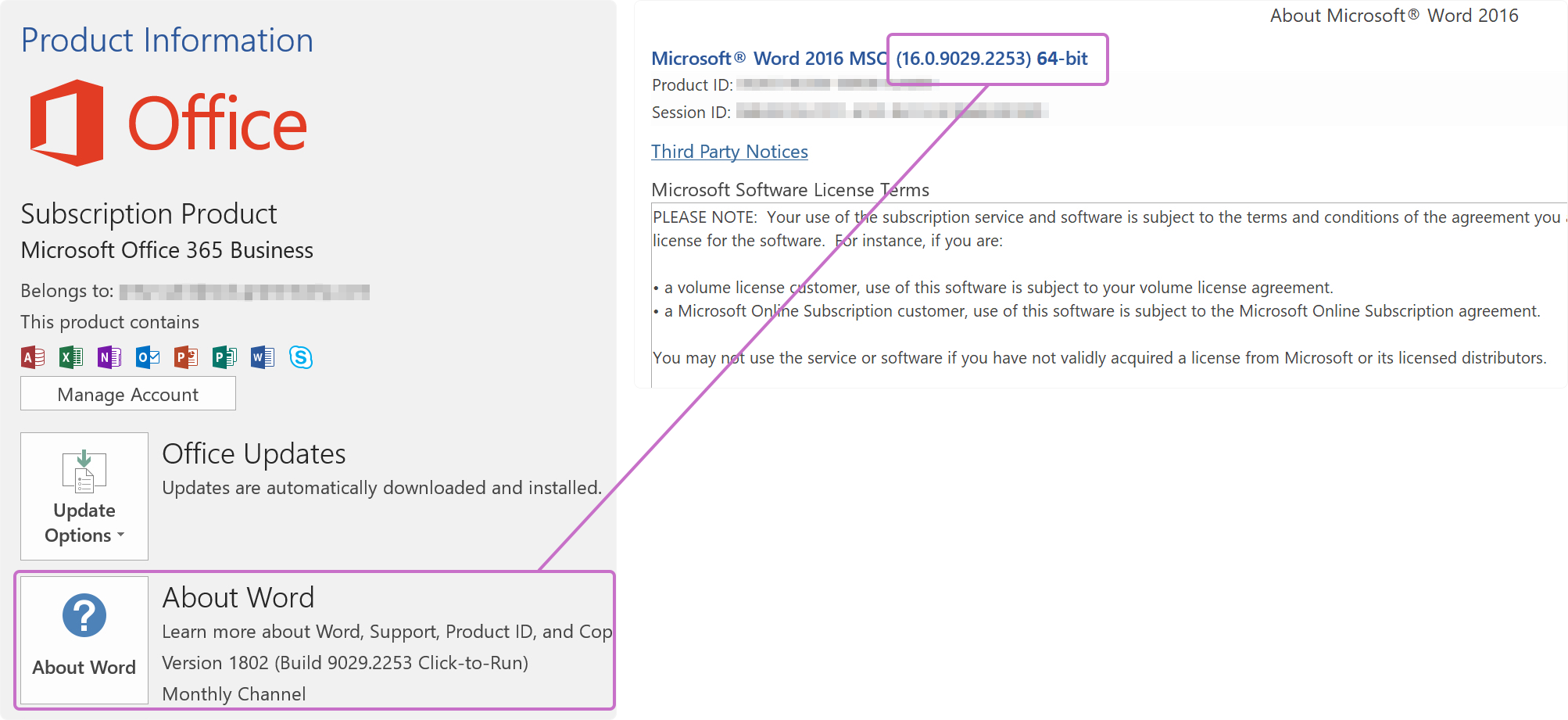1568x720 pixels.
Task: Click the About Microsoft Word 2016 title
Action: 1394,16
